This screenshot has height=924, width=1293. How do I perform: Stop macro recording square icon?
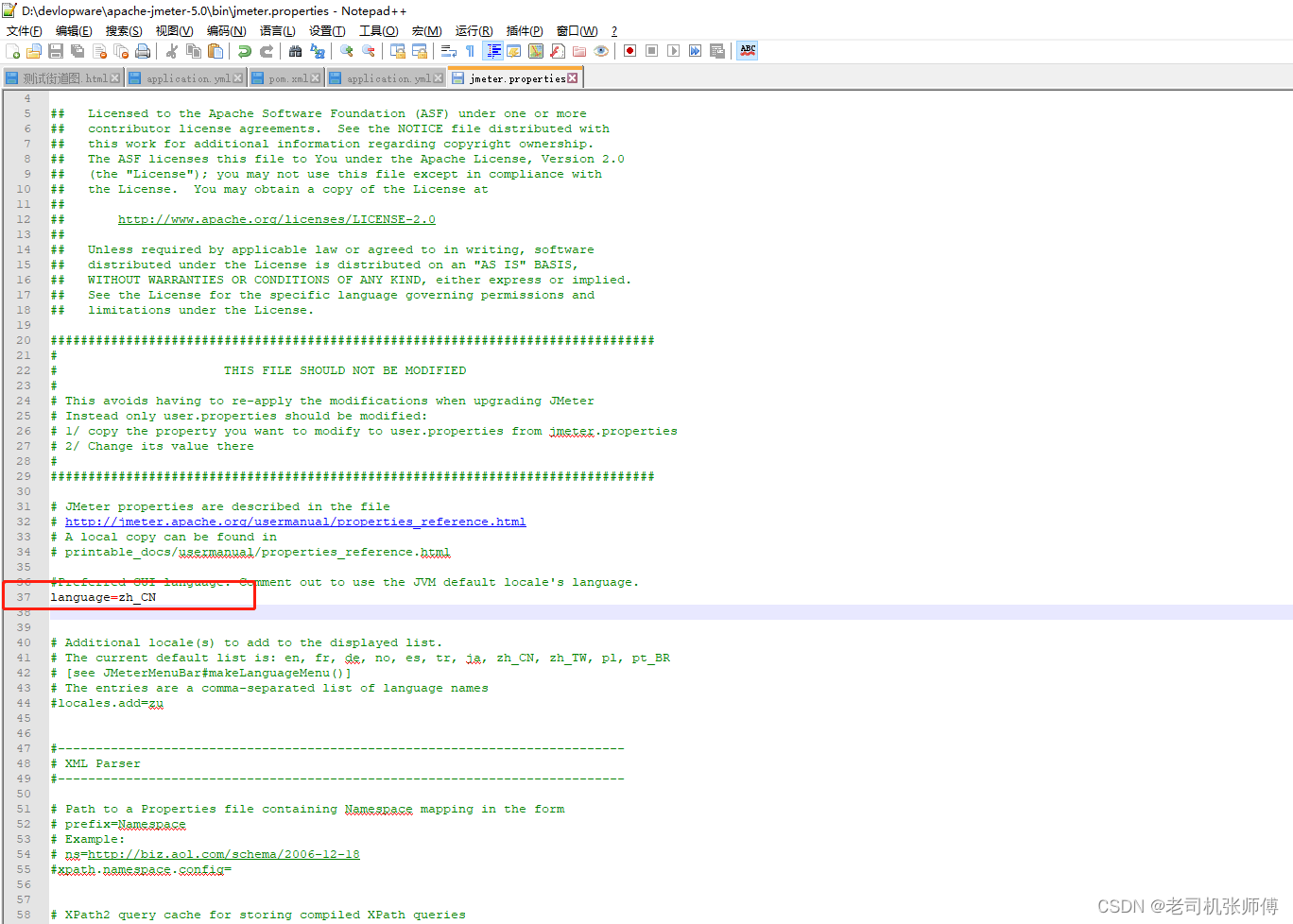(x=652, y=51)
